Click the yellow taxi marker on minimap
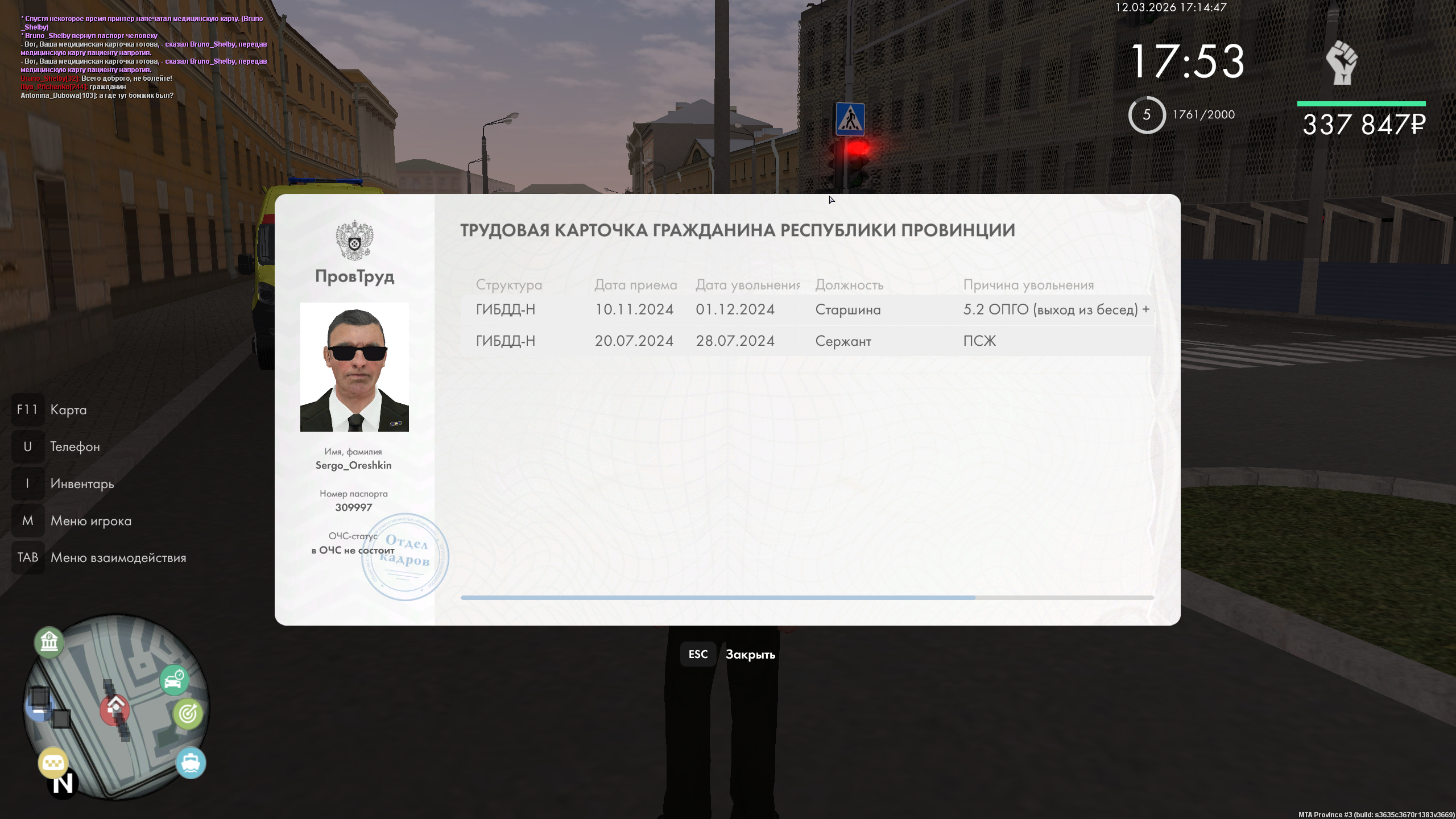 (x=53, y=762)
